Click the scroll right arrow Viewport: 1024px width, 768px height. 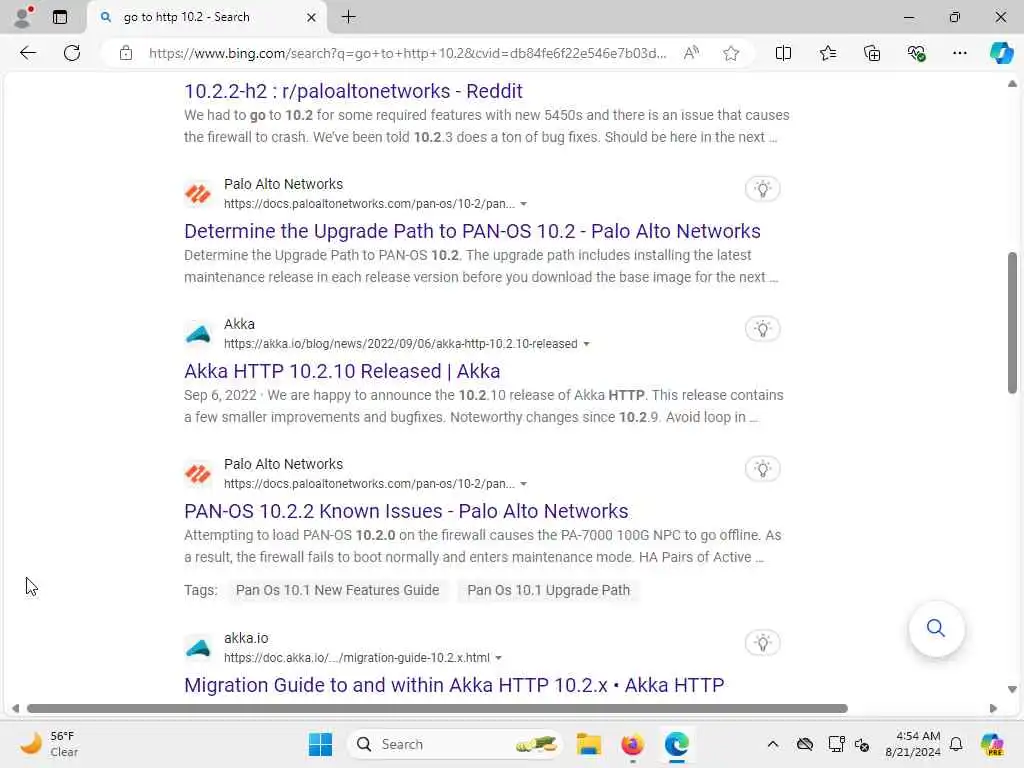993,709
